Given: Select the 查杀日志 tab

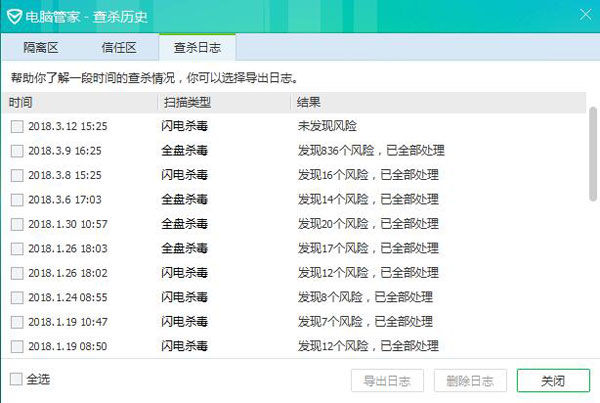Looking at the screenshot, I should pos(199,47).
